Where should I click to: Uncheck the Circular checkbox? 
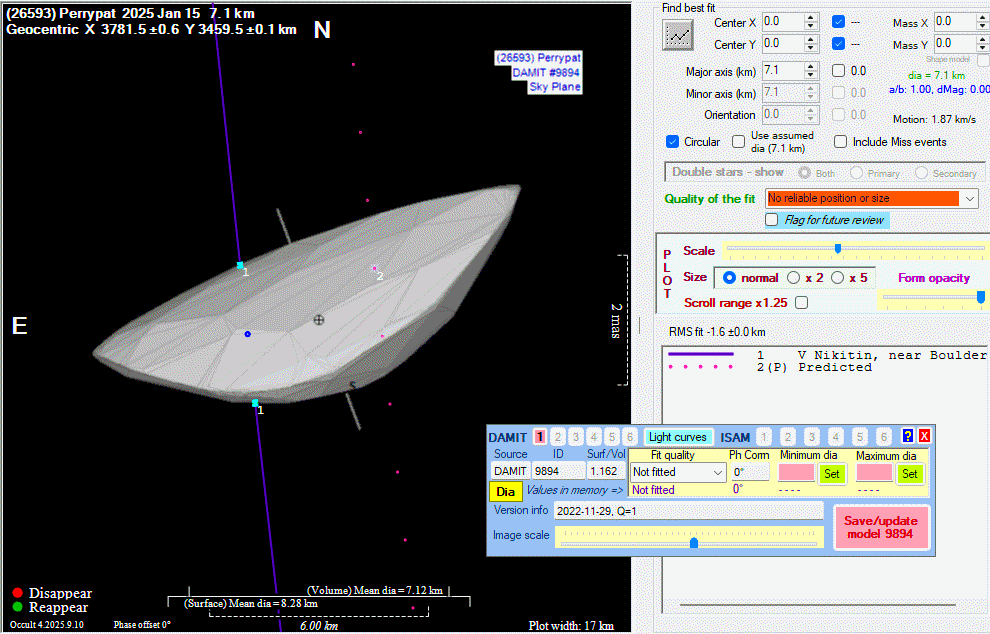[x=673, y=142]
